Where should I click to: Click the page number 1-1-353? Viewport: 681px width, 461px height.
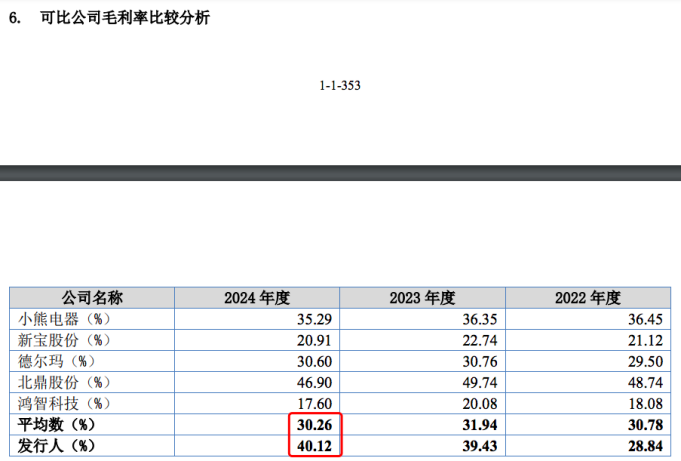[x=340, y=86]
